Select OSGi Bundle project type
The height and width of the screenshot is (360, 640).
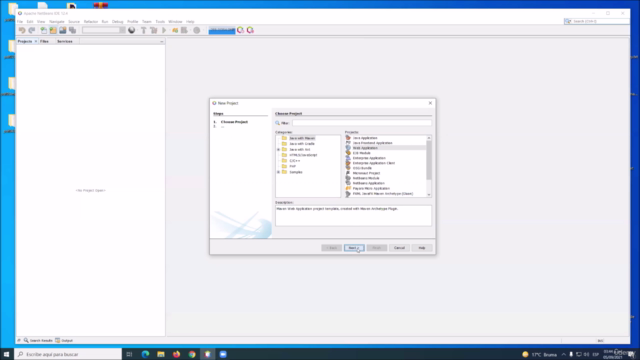(362, 168)
